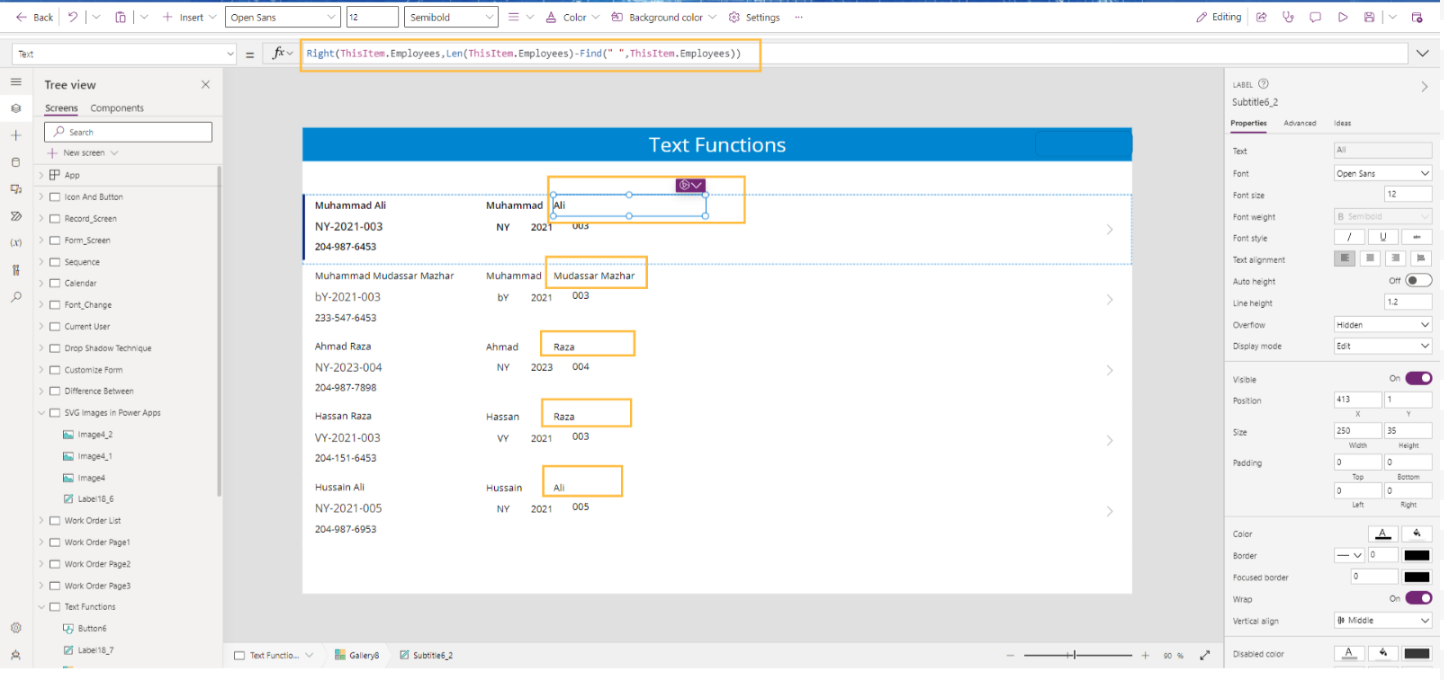Switch to the Components tab
Image resolution: width=1444 pixels, height=695 pixels.
click(117, 108)
